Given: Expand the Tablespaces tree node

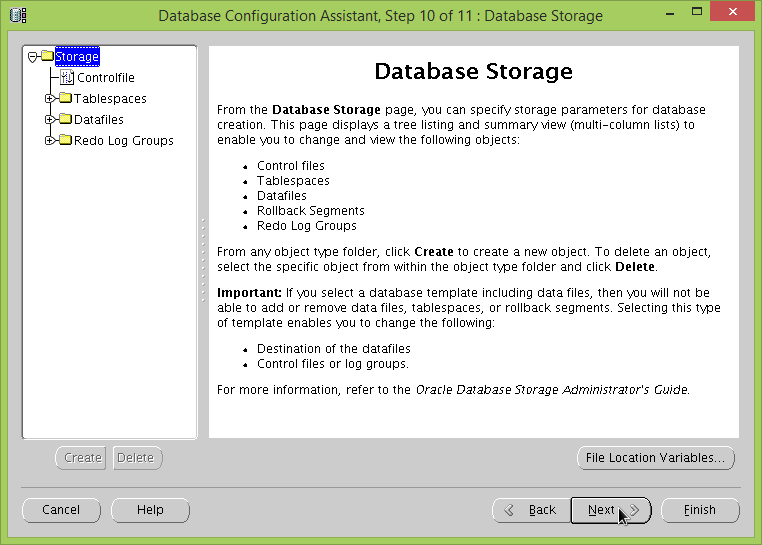Looking at the screenshot, I should coord(50,99).
